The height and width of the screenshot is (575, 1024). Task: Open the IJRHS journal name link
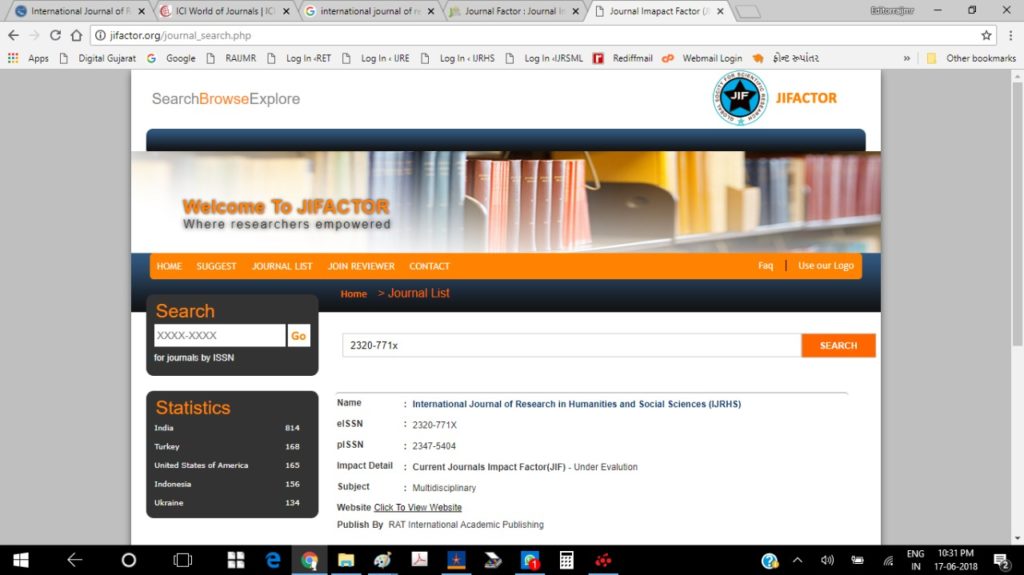coord(577,404)
